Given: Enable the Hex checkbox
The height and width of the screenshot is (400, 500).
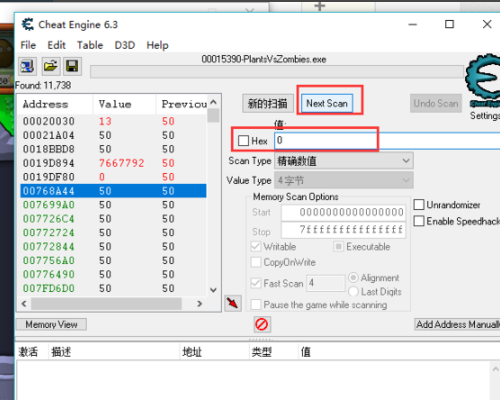Looking at the screenshot, I should 243,141.
